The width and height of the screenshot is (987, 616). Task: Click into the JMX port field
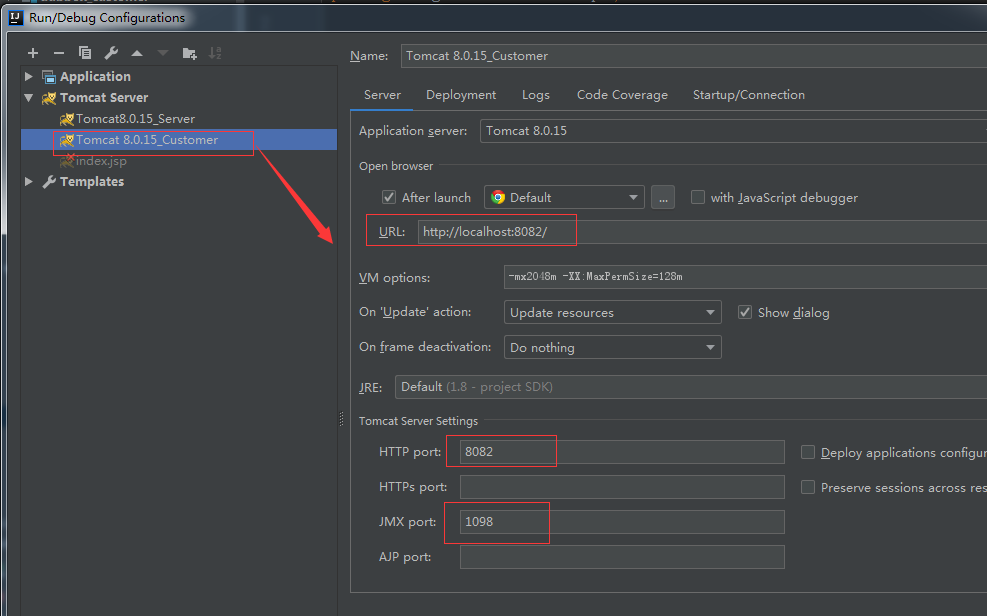pyautogui.click(x=622, y=522)
